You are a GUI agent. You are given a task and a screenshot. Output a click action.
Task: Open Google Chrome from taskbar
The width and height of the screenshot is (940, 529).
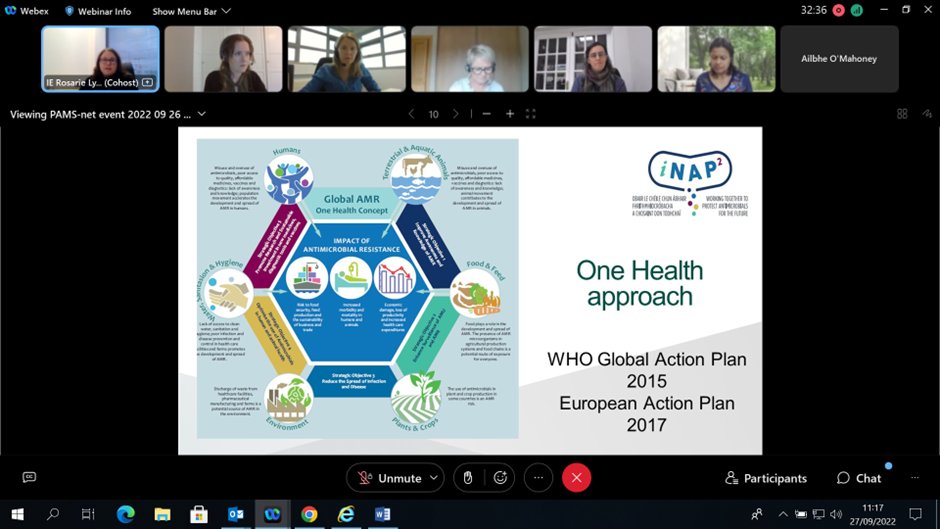(x=309, y=514)
